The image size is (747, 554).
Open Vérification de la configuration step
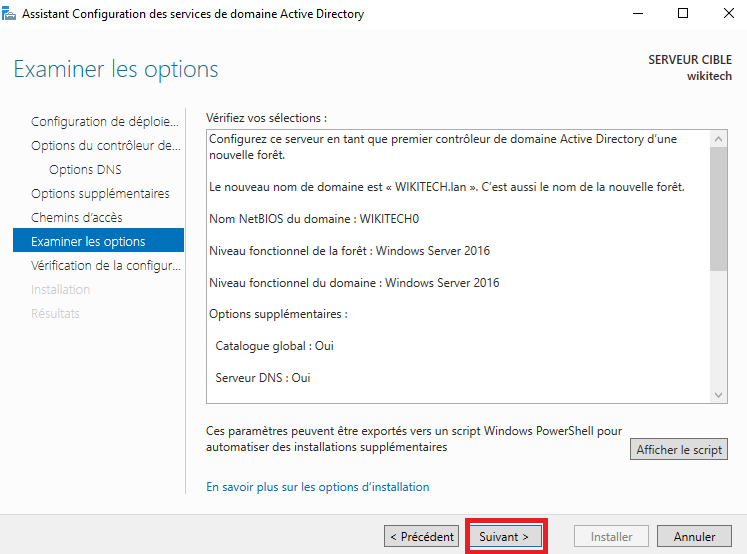[x=105, y=266]
